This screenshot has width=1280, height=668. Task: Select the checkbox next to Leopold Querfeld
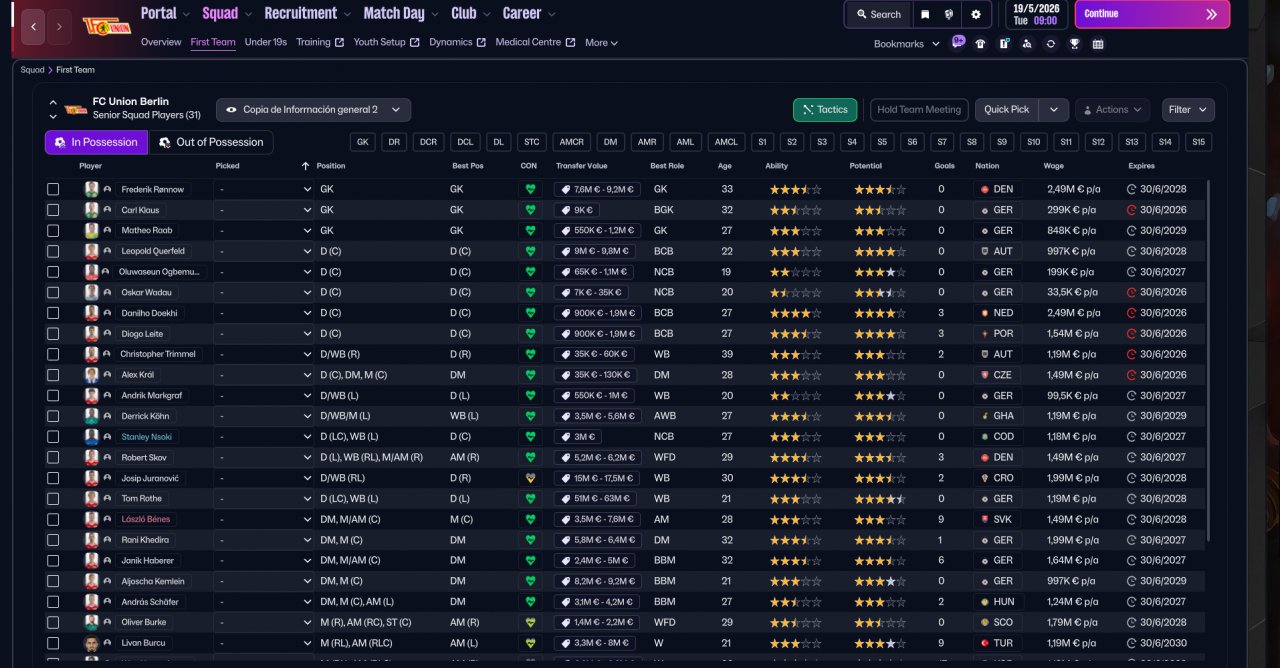tap(53, 251)
